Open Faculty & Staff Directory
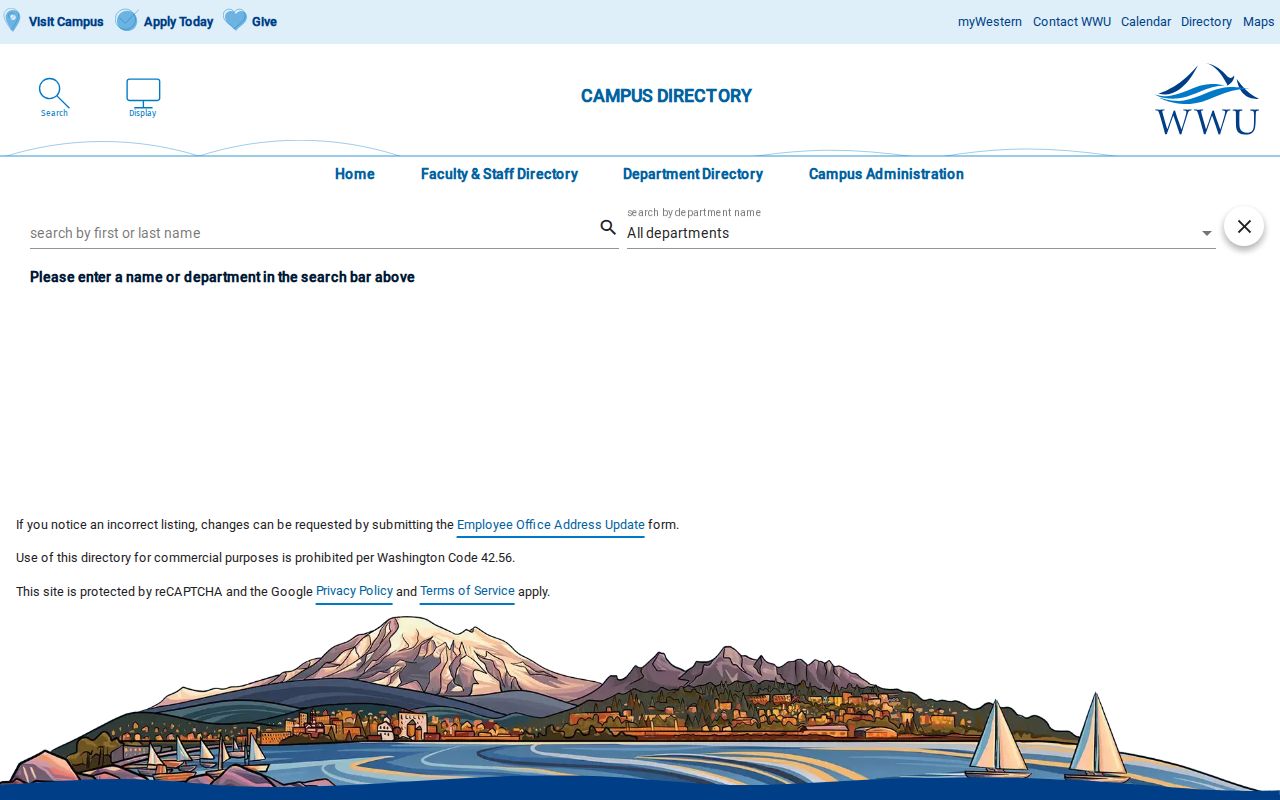The height and width of the screenshot is (800, 1280). pyautogui.click(x=499, y=174)
